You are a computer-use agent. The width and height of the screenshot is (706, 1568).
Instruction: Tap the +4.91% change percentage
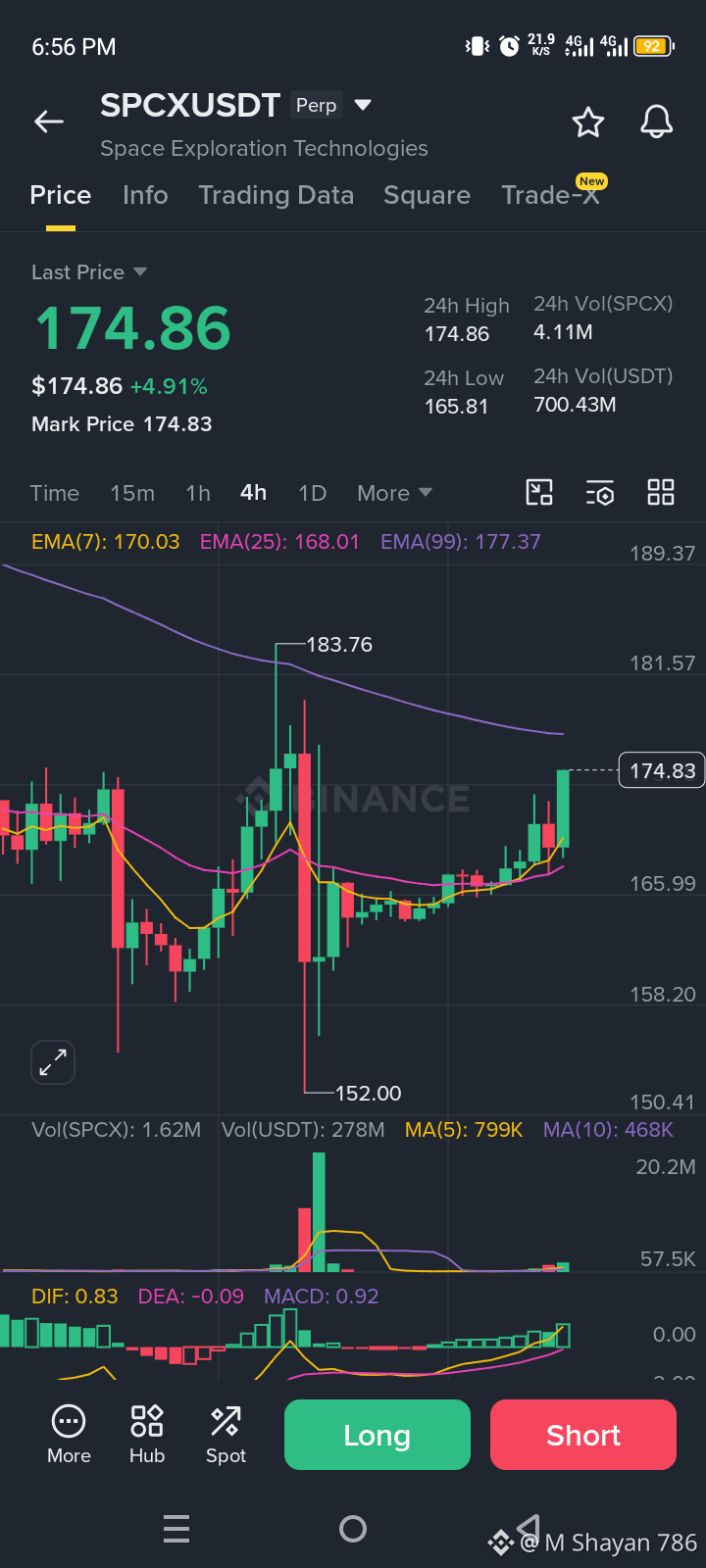point(169,386)
